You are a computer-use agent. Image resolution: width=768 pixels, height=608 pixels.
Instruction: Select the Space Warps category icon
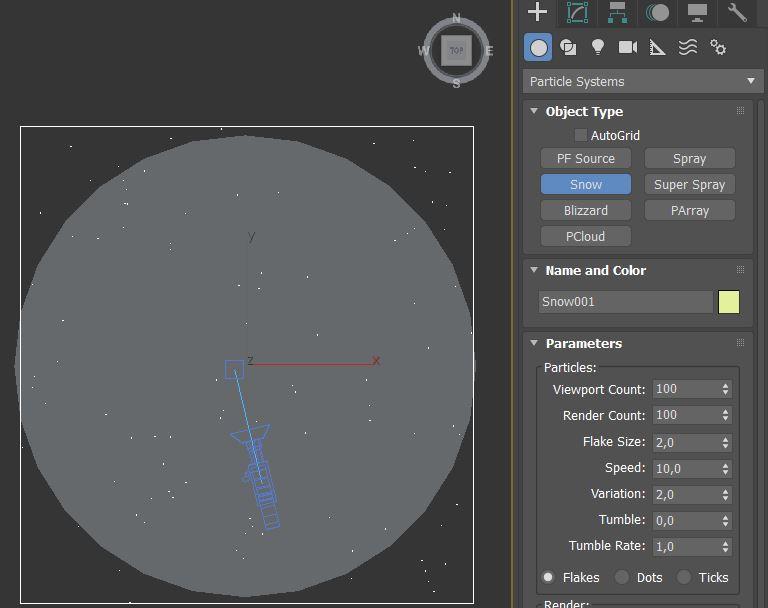point(688,48)
